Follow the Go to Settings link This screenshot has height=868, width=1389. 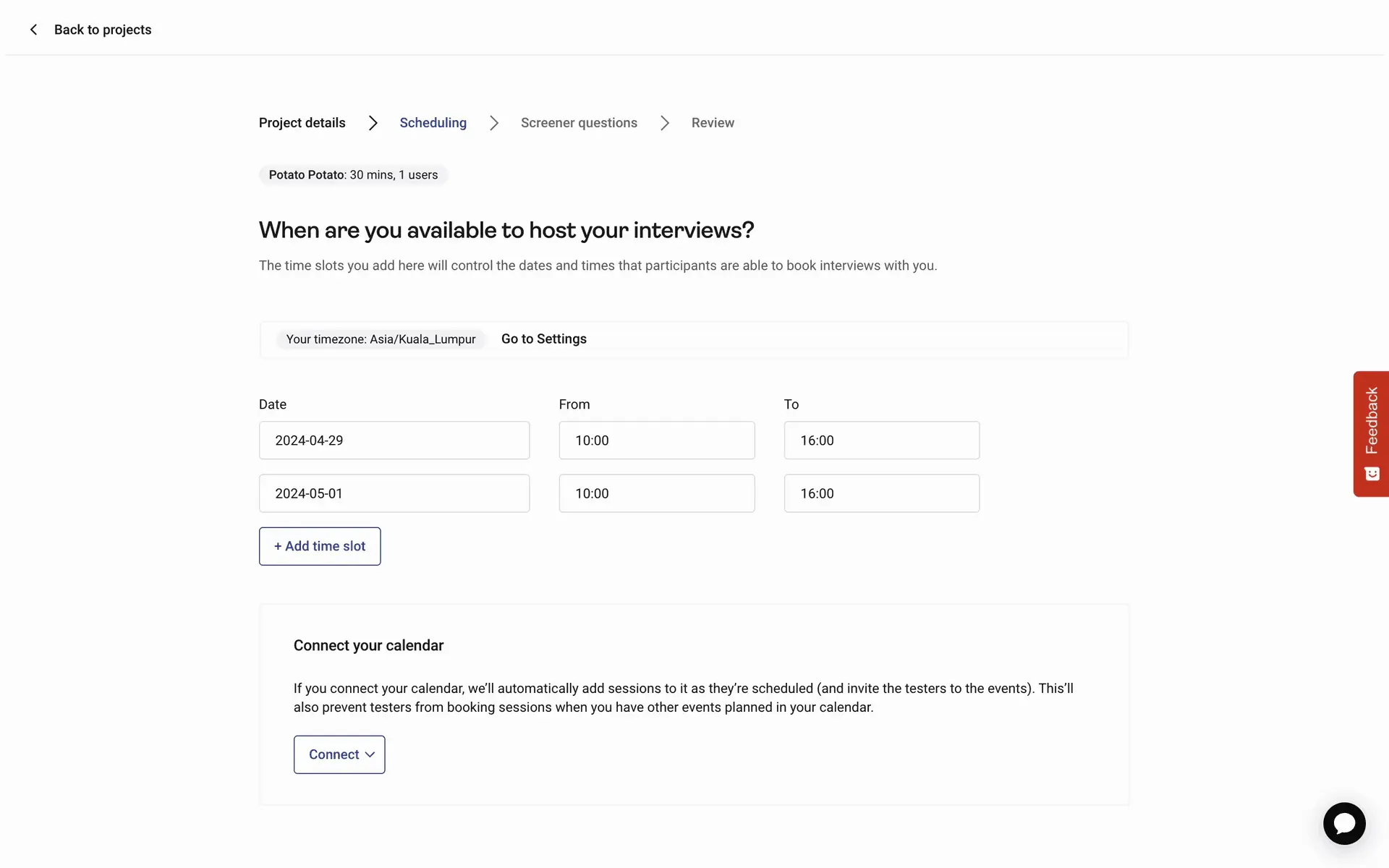click(x=543, y=339)
